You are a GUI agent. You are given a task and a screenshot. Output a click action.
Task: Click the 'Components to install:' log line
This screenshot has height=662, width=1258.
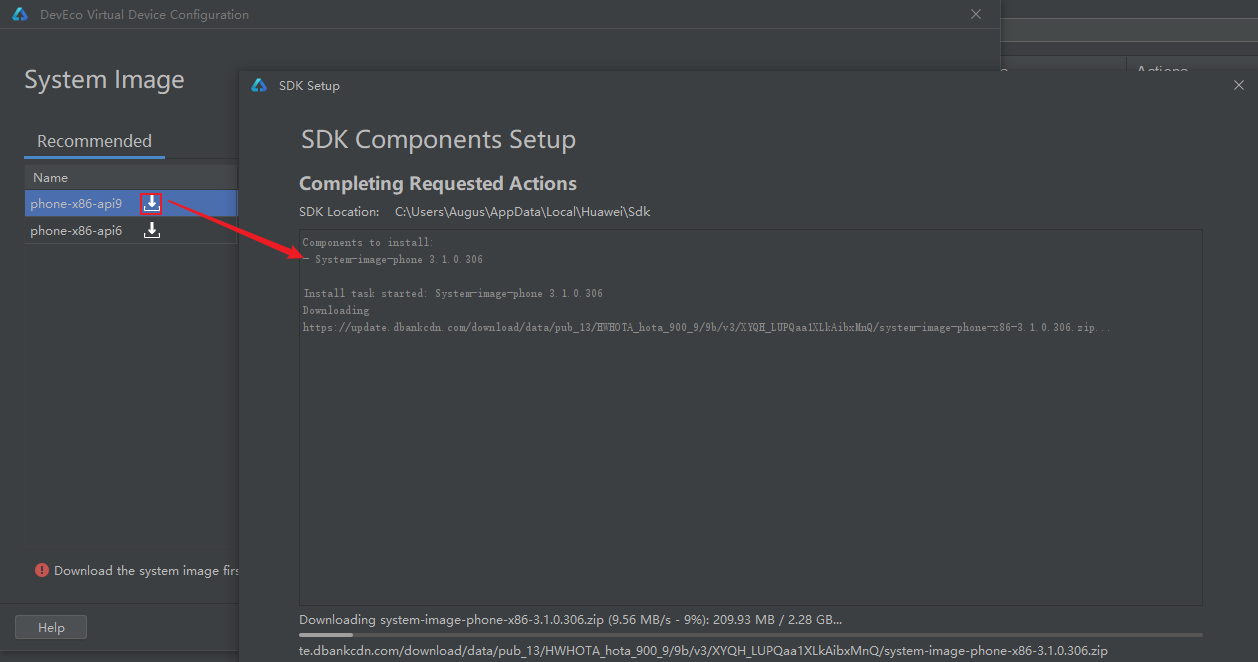368,242
